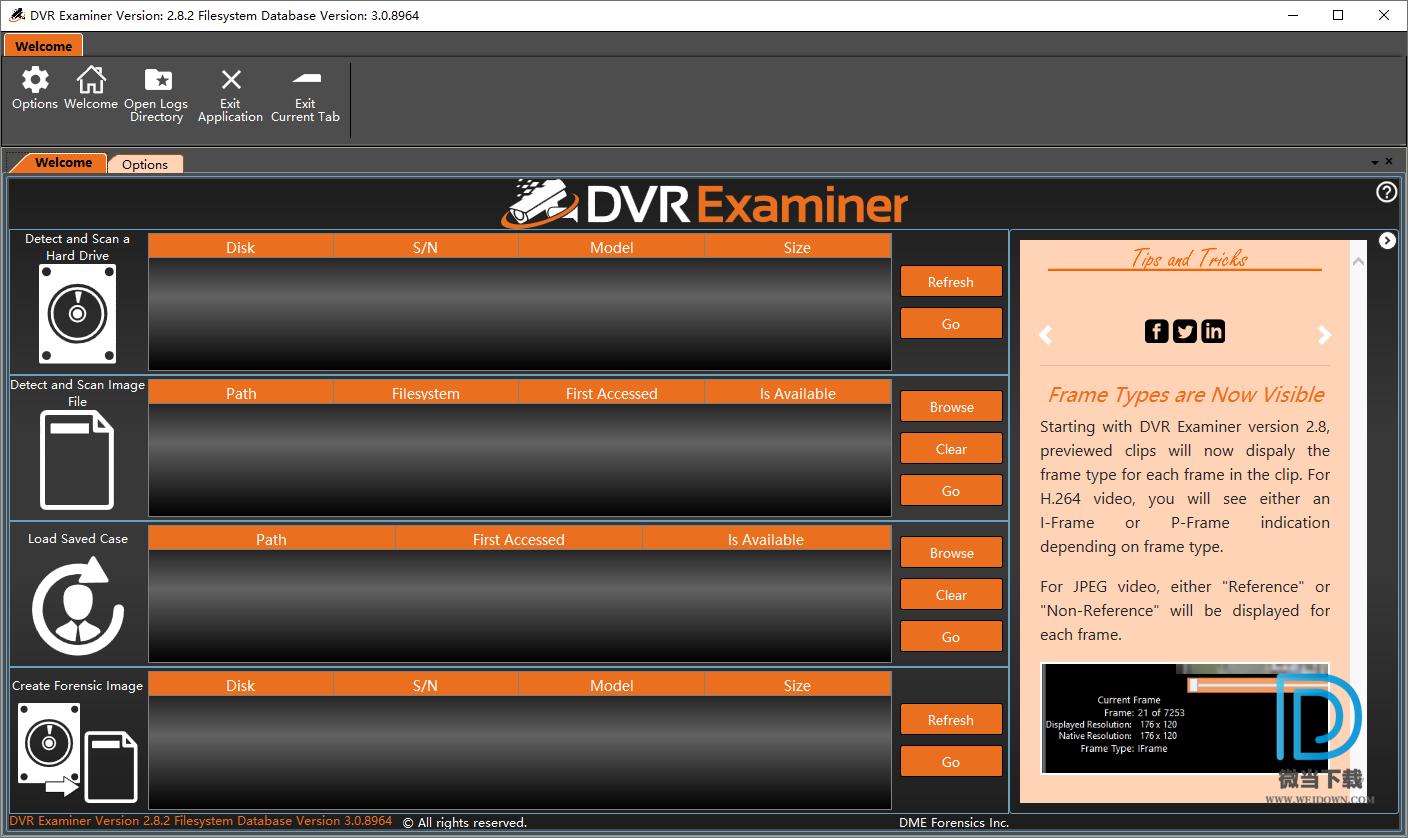The width and height of the screenshot is (1408, 838).
Task: Click forensic image S/N column header
Action: click(426, 685)
